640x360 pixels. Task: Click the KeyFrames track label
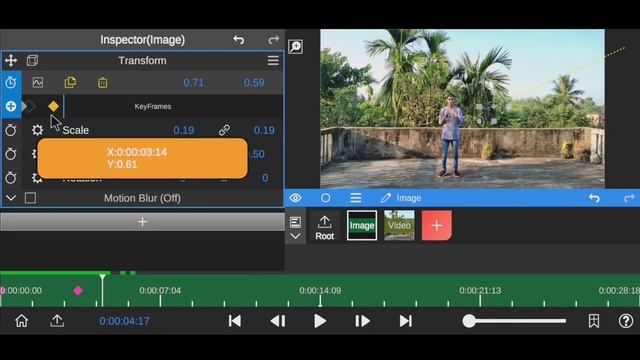pyautogui.click(x=153, y=107)
